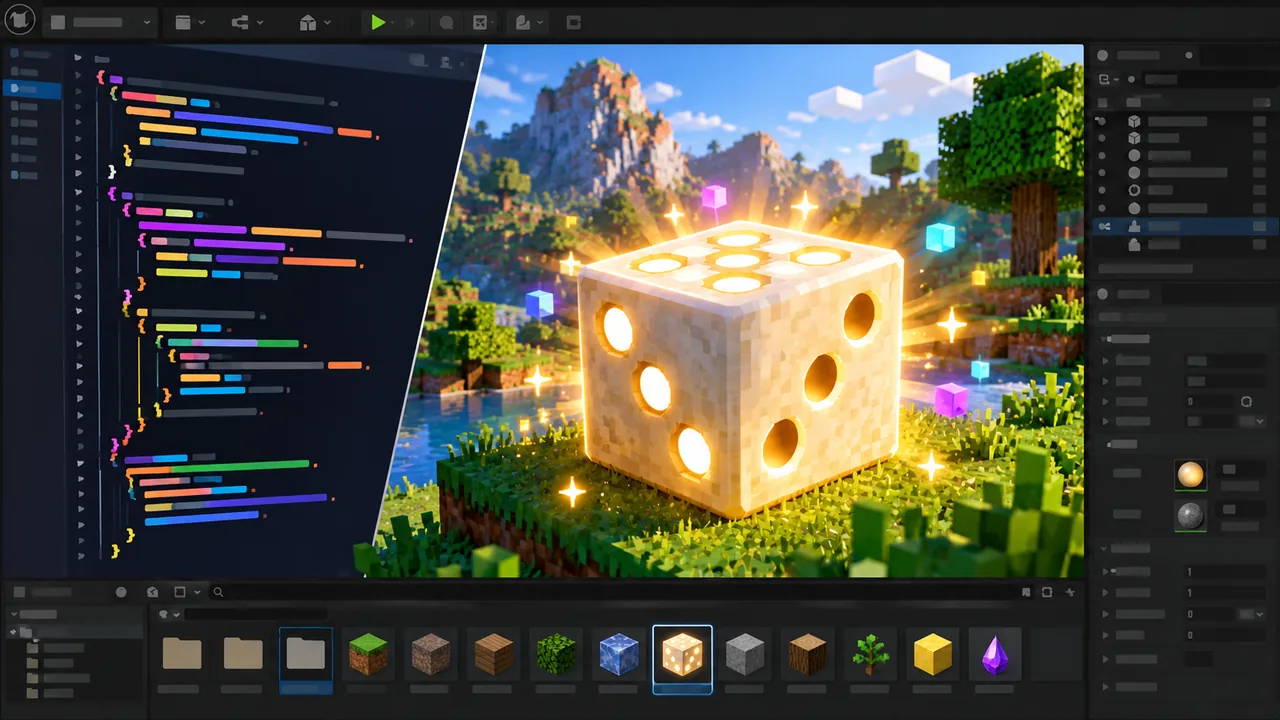
Task: Open the dropdown arrow next to Play
Action: [x=392, y=22]
